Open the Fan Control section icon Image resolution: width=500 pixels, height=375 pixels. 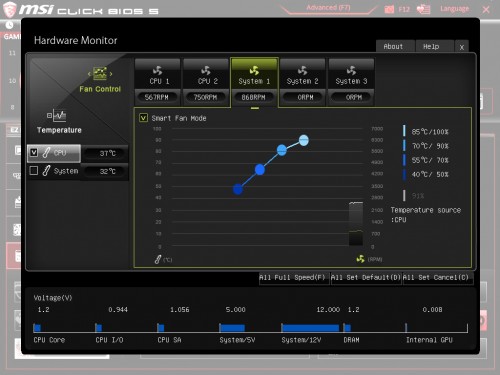point(100,73)
